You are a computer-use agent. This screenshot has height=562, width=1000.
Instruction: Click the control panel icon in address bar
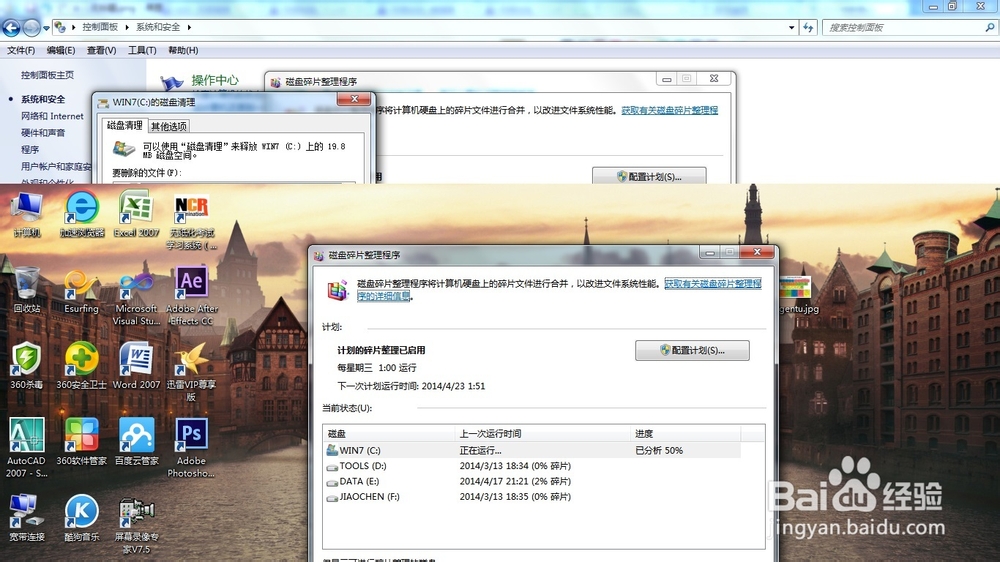(x=60, y=27)
